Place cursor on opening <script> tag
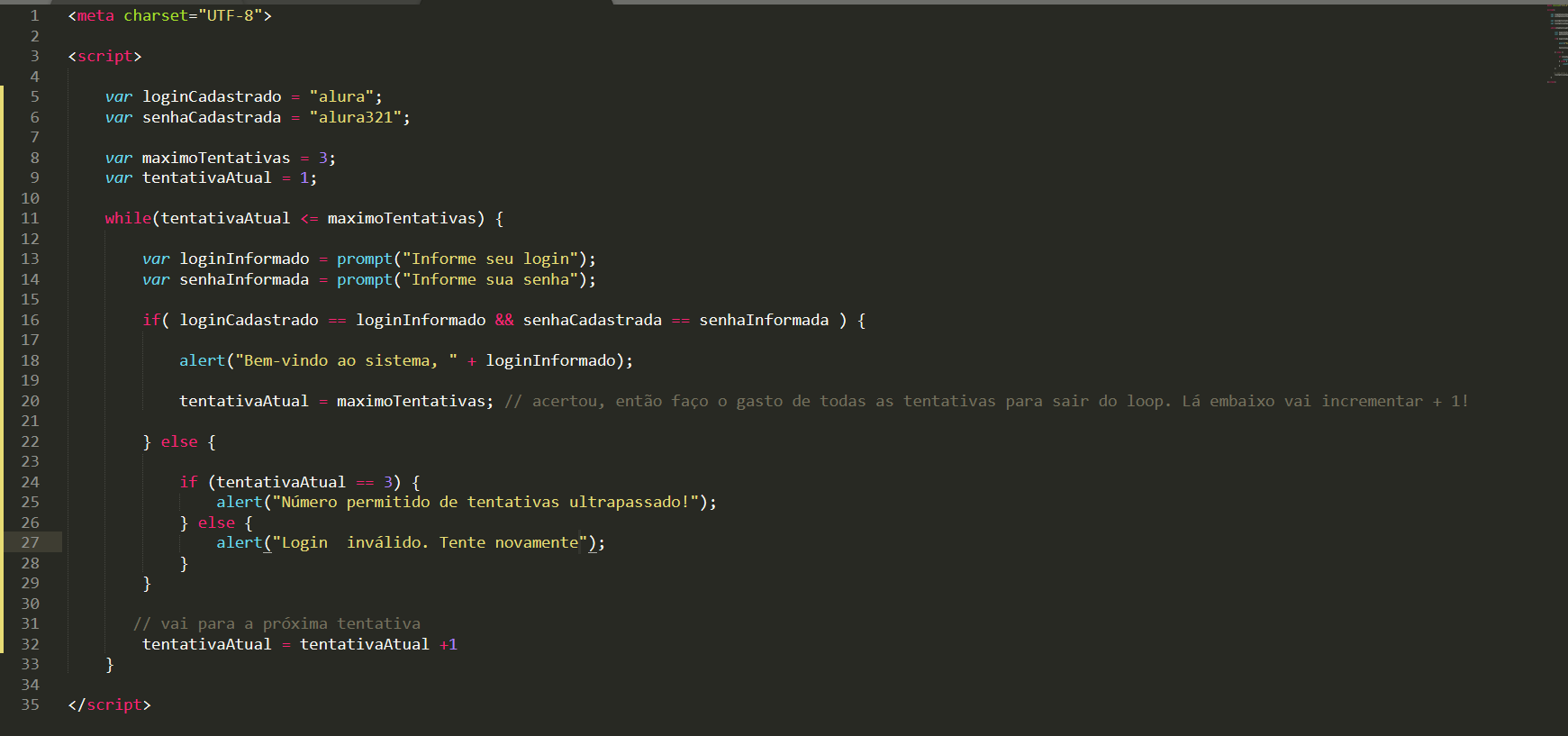1568x736 pixels. pos(104,56)
